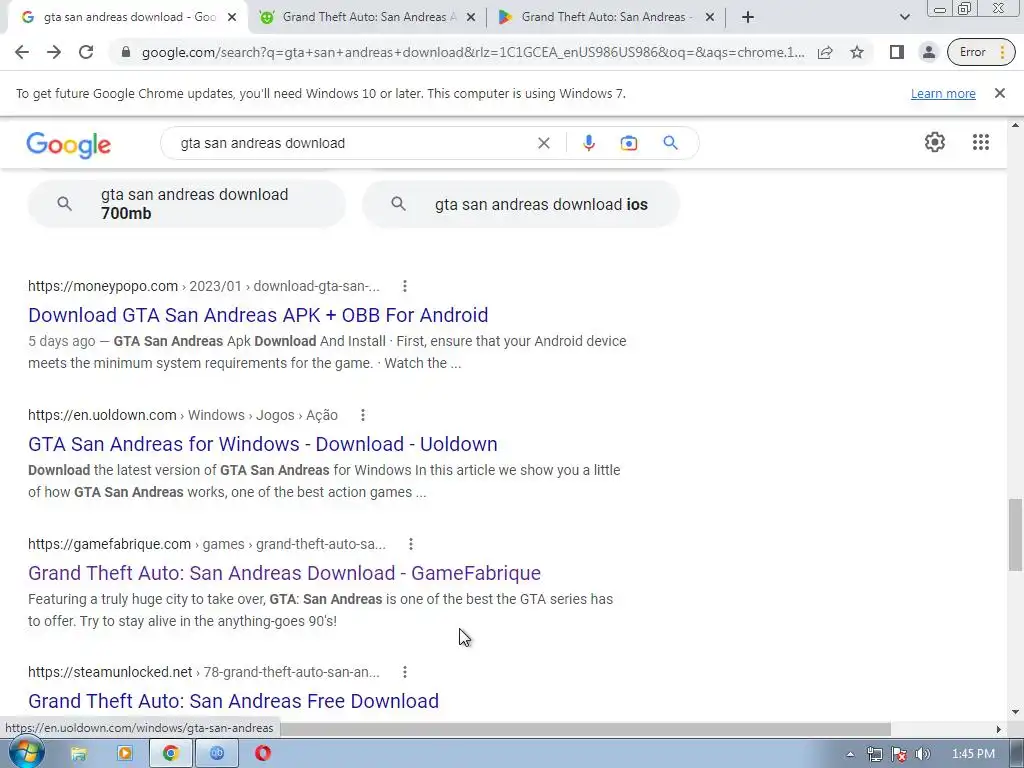Screen dimensions: 1024x768
Task: Open the Google apps grid
Action: (980, 142)
